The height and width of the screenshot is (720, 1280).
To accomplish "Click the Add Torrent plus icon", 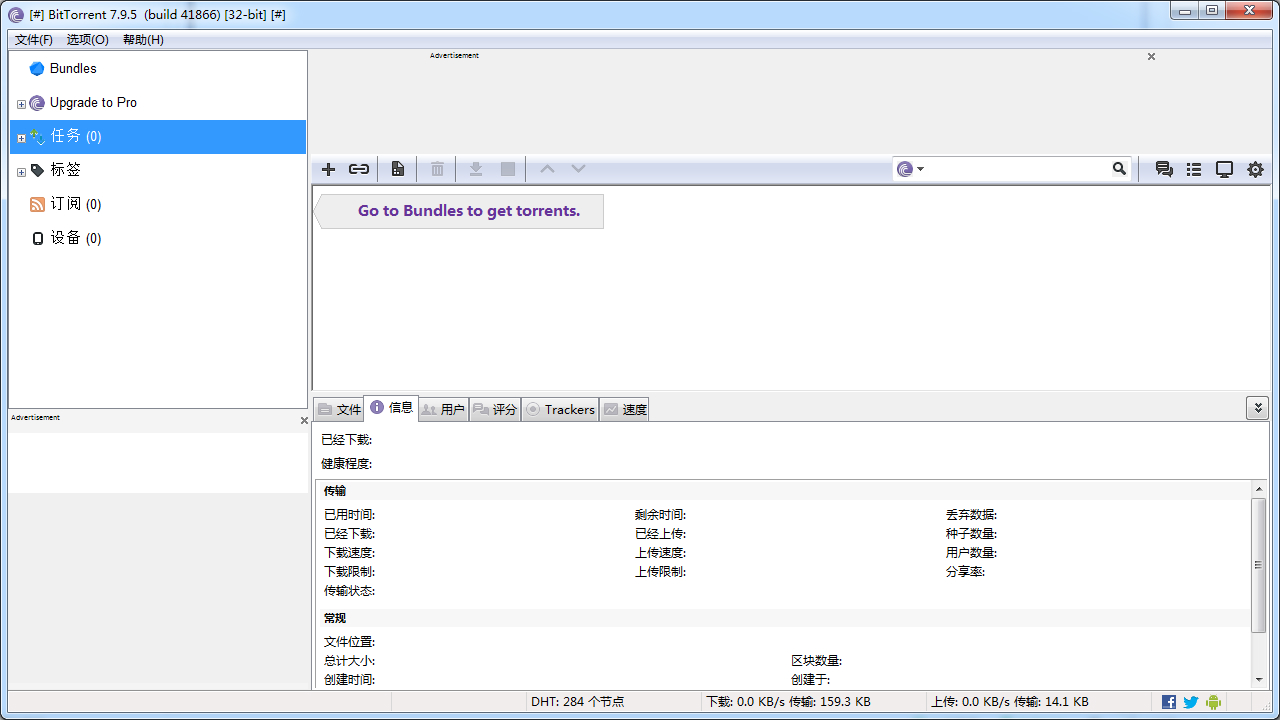I will [328, 169].
